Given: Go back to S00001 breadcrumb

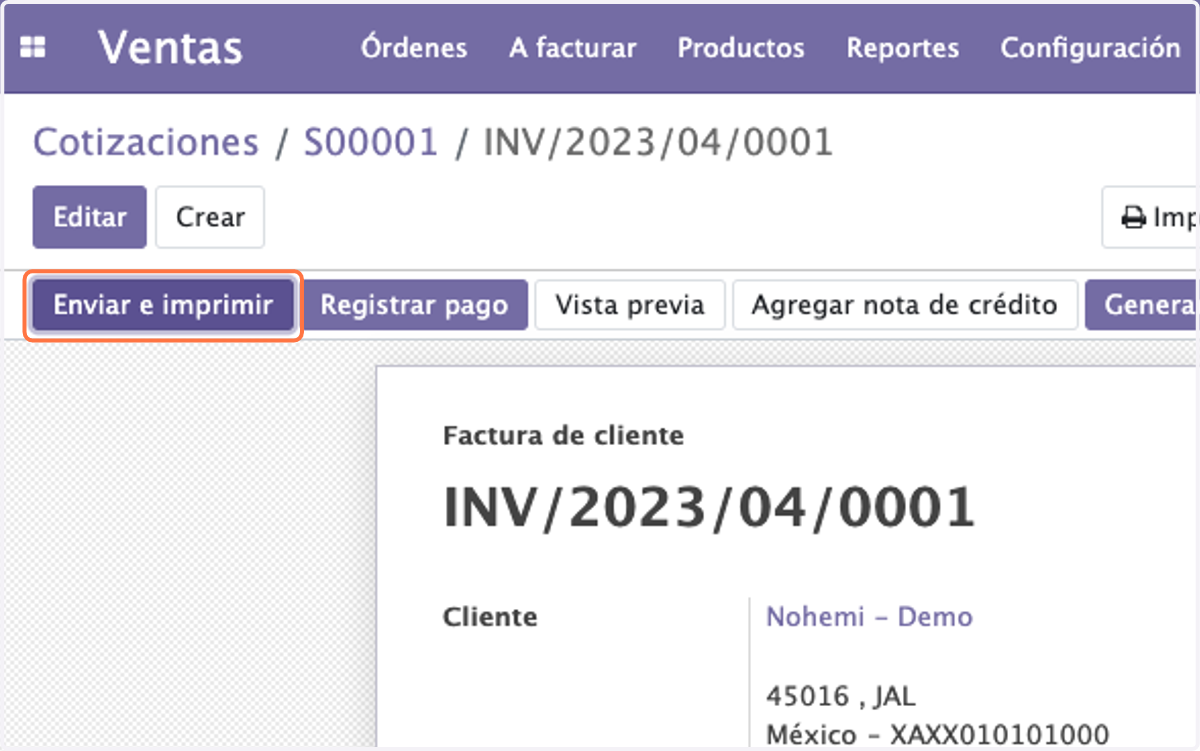Looking at the screenshot, I should [x=371, y=143].
